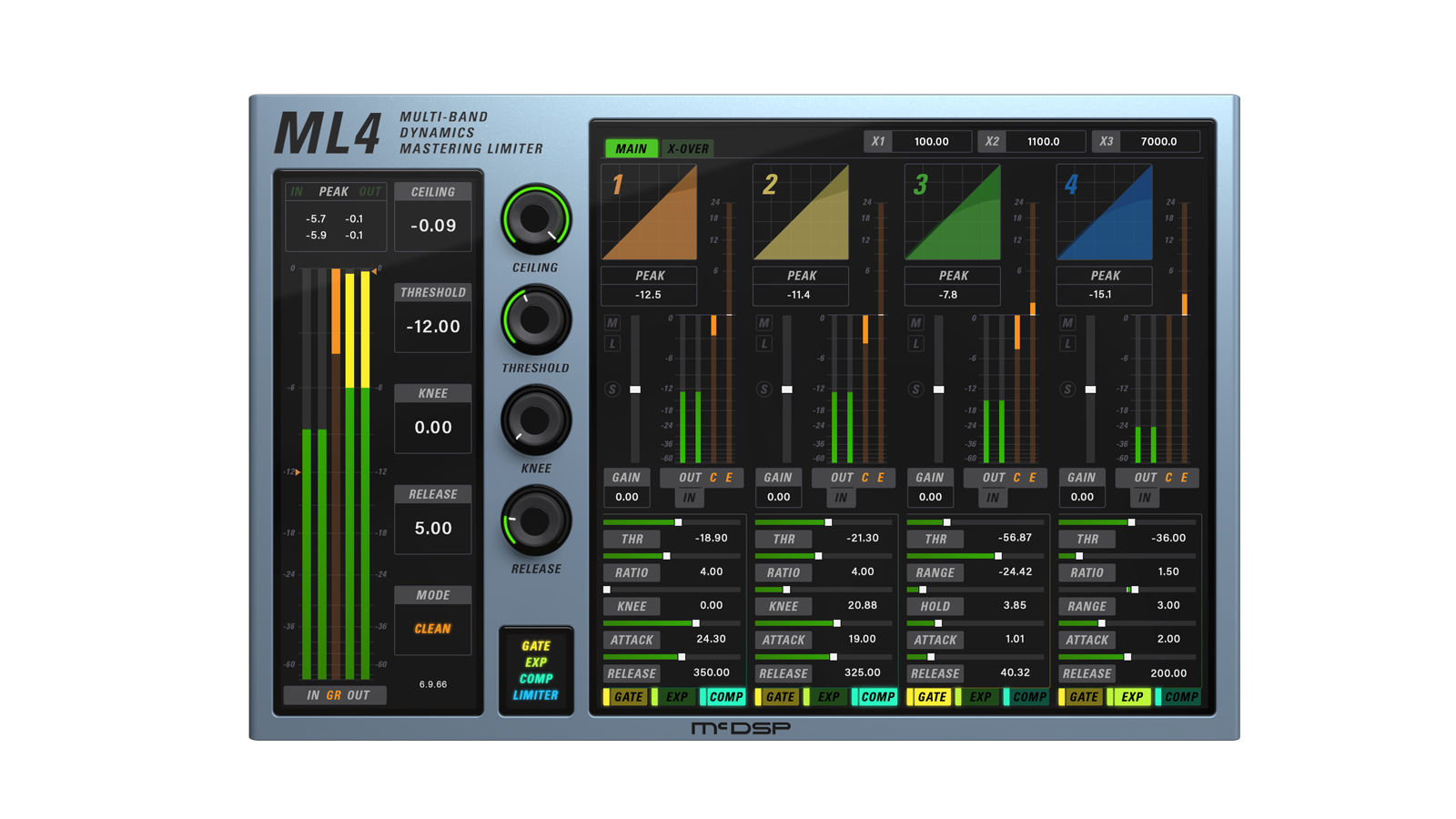Click the band 1 gain fader handle

(x=635, y=389)
